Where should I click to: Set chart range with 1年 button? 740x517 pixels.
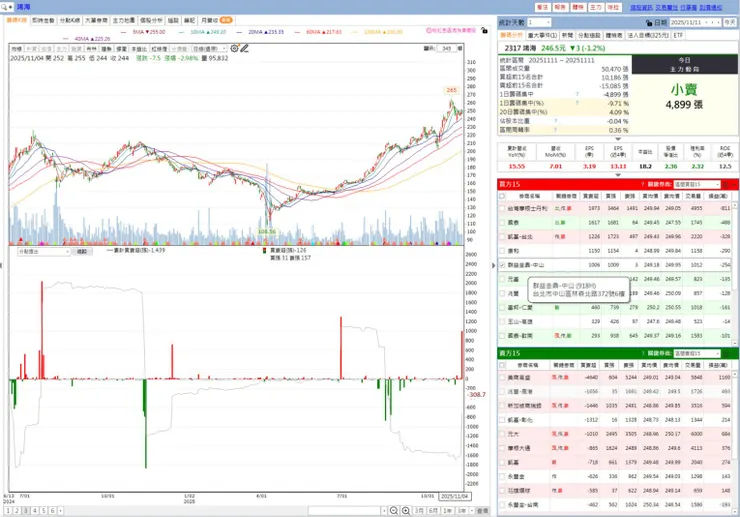point(447,511)
